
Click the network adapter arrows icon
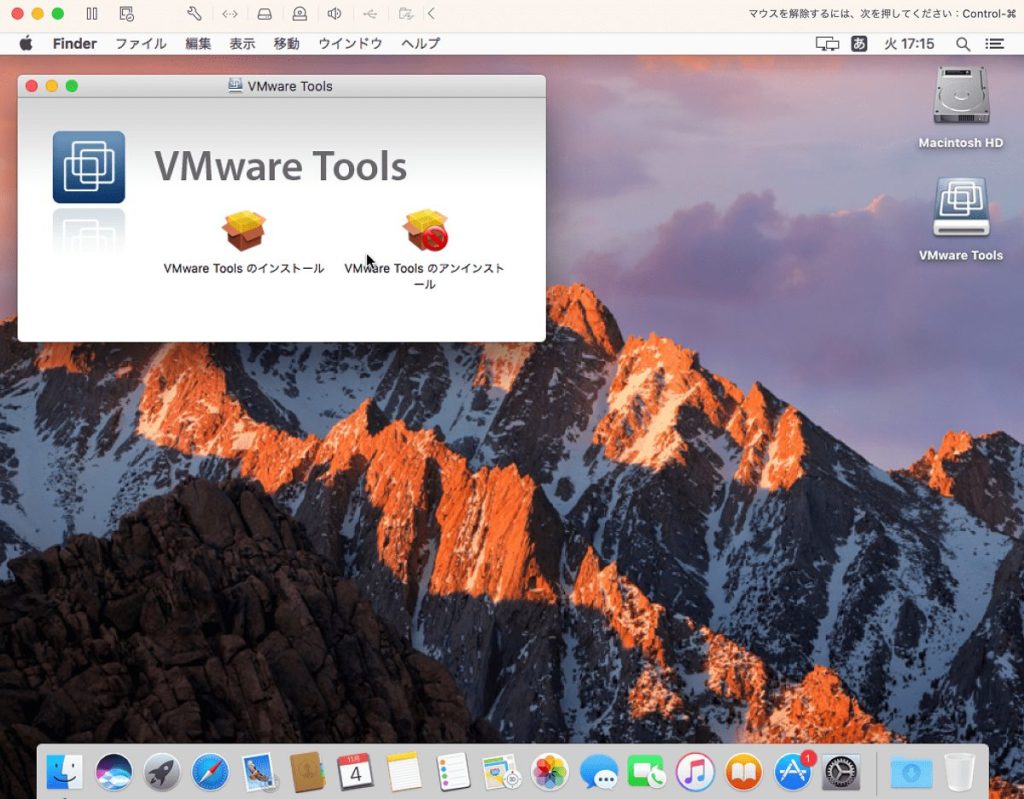[229, 14]
